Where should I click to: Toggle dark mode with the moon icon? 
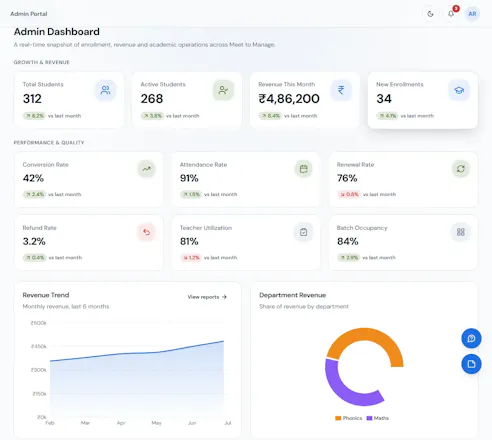point(430,14)
